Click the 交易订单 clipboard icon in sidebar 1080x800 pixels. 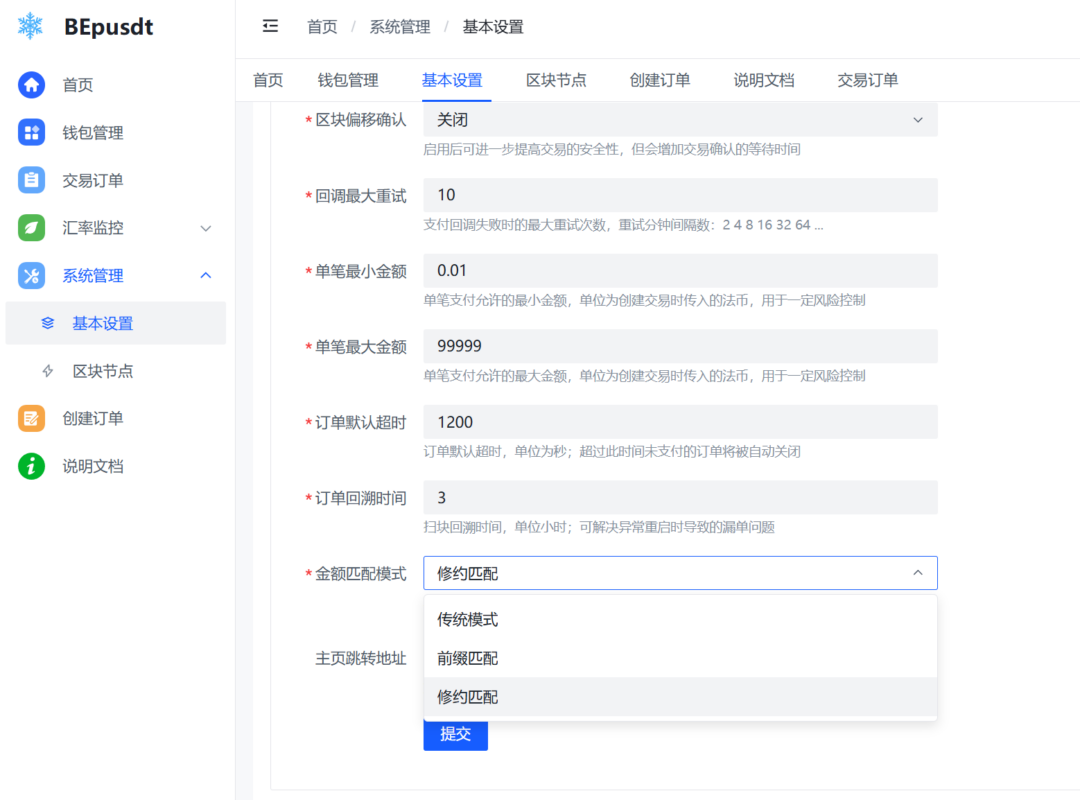[x=31, y=180]
